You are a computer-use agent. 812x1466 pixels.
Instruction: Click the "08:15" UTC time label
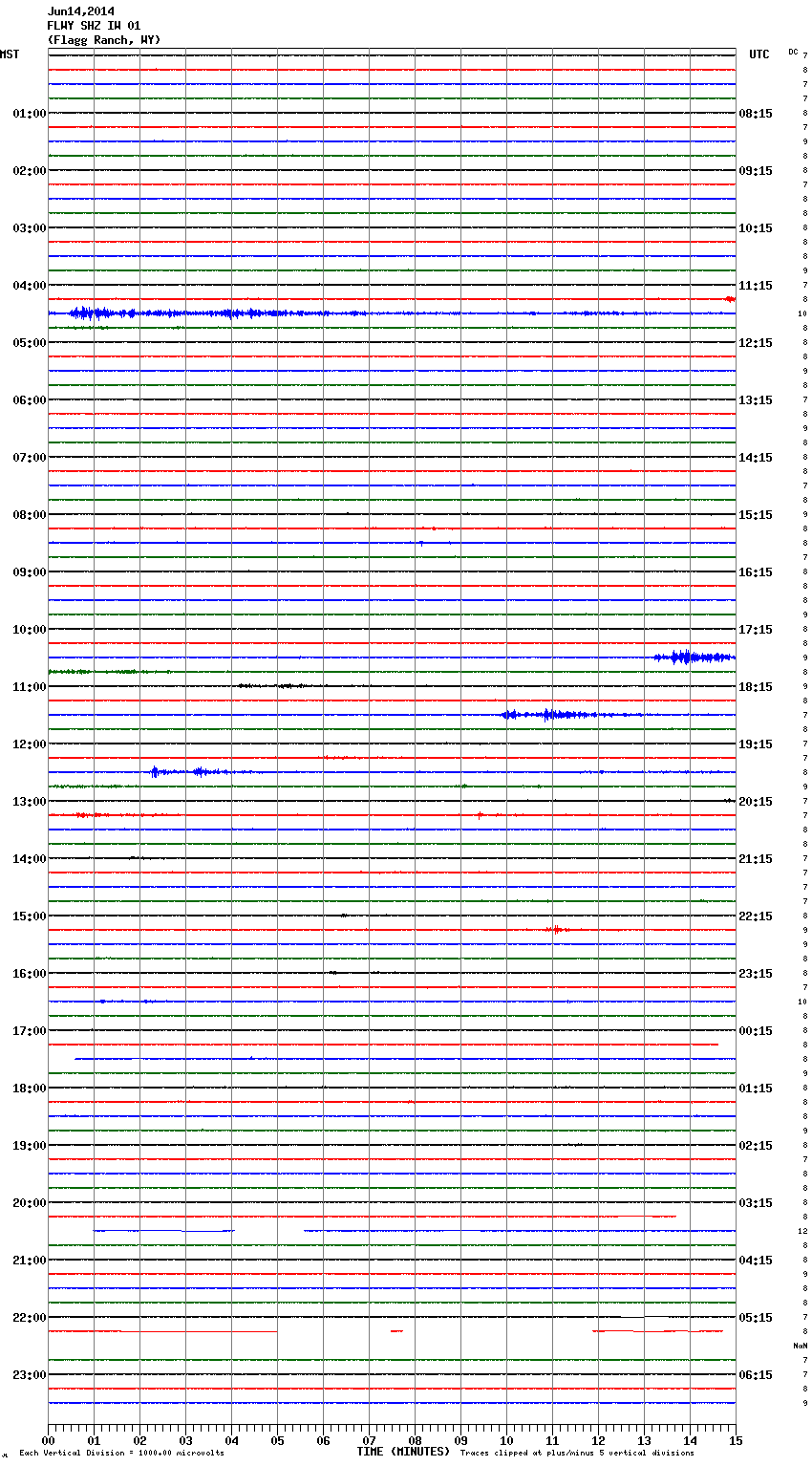coord(756,114)
